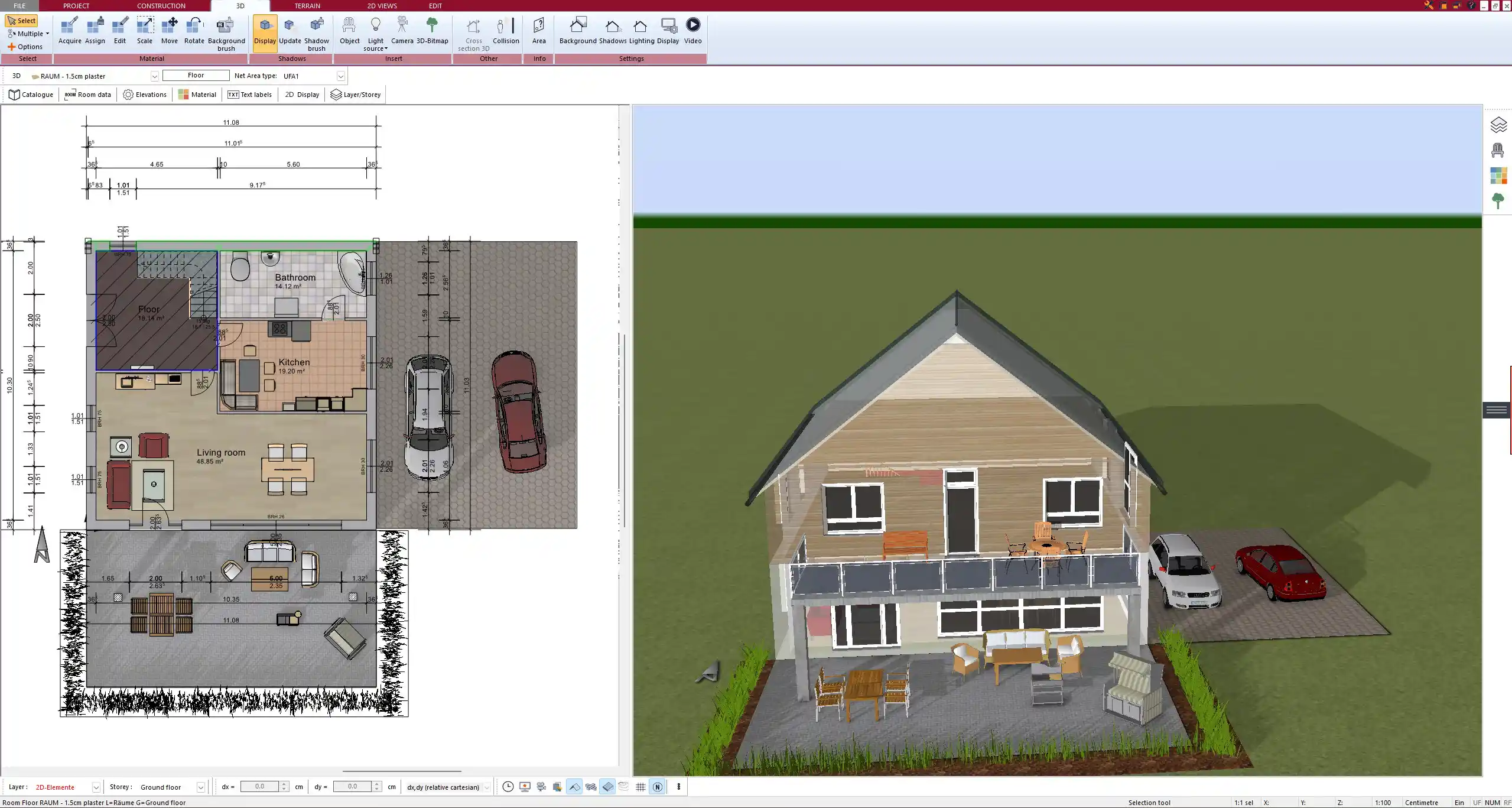Toggle shadows display in the Settings group
1512x808 pixels.
[612, 30]
